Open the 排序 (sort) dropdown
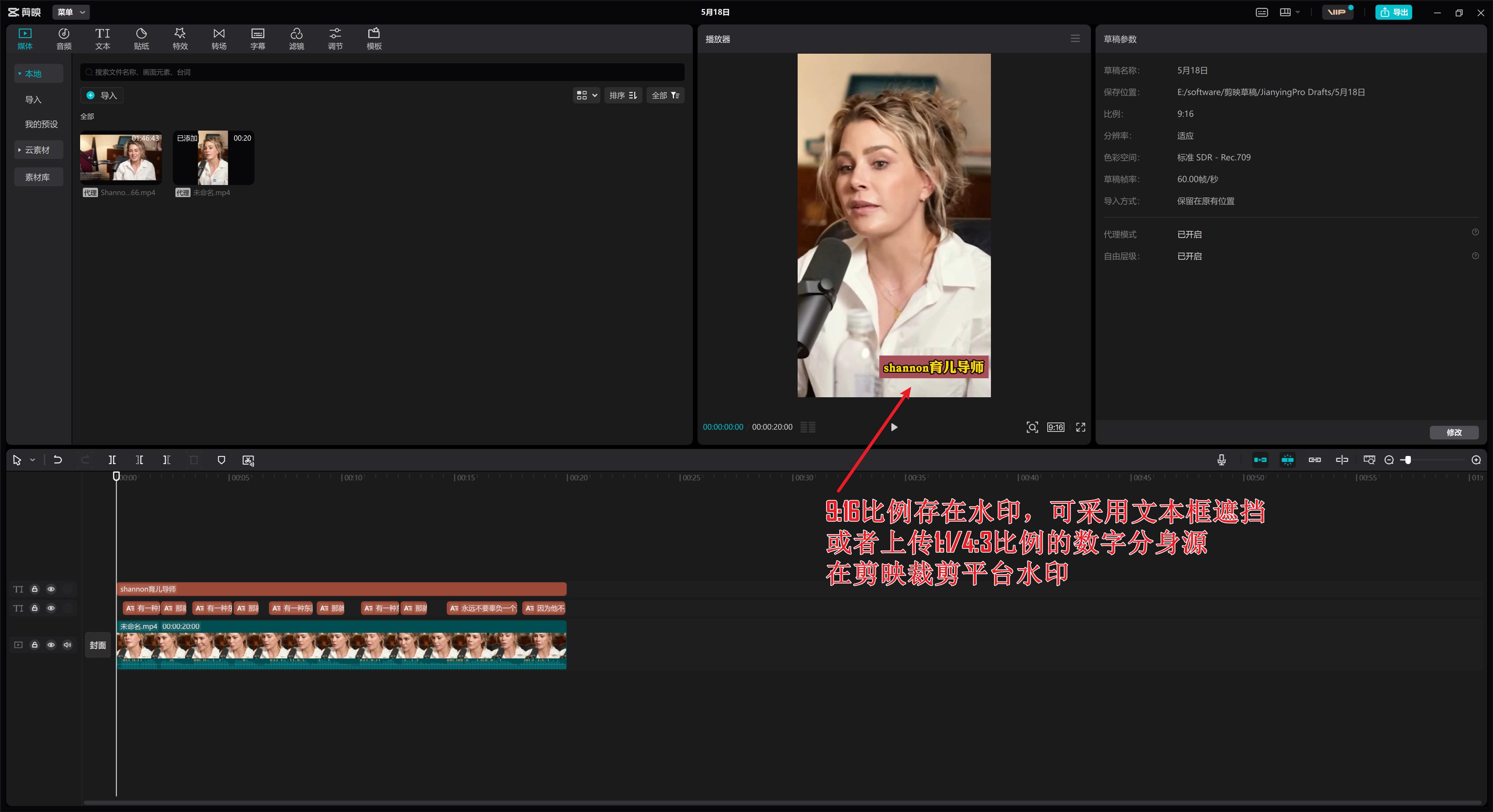 tap(623, 95)
